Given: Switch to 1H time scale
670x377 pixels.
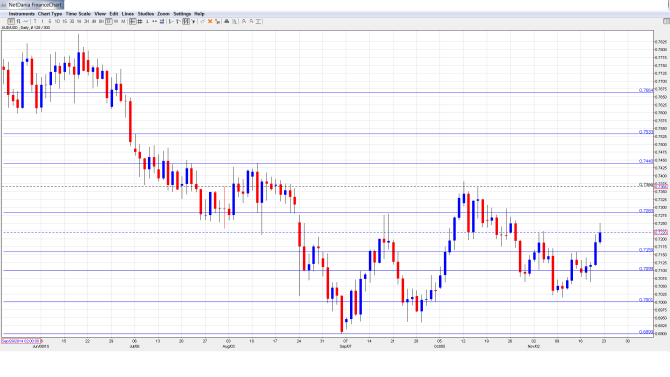Looking at the screenshot, I should coord(79,21).
